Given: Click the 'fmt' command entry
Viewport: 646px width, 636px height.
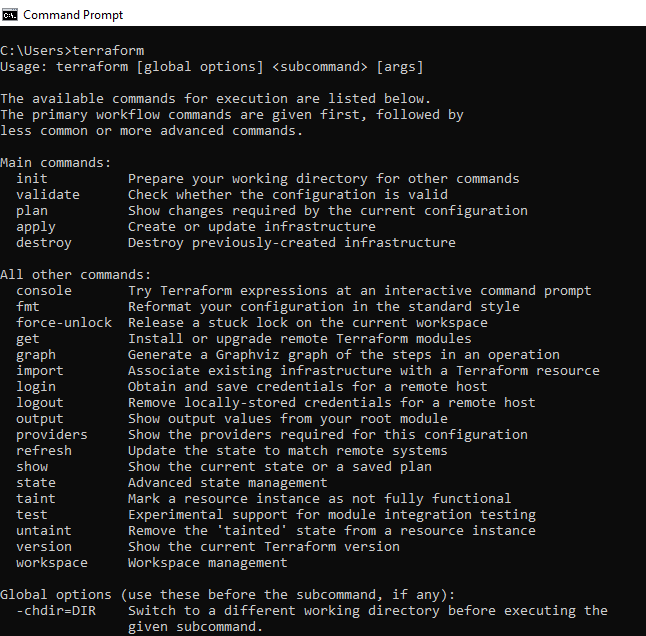Looking at the screenshot, I should coord(28,306).
